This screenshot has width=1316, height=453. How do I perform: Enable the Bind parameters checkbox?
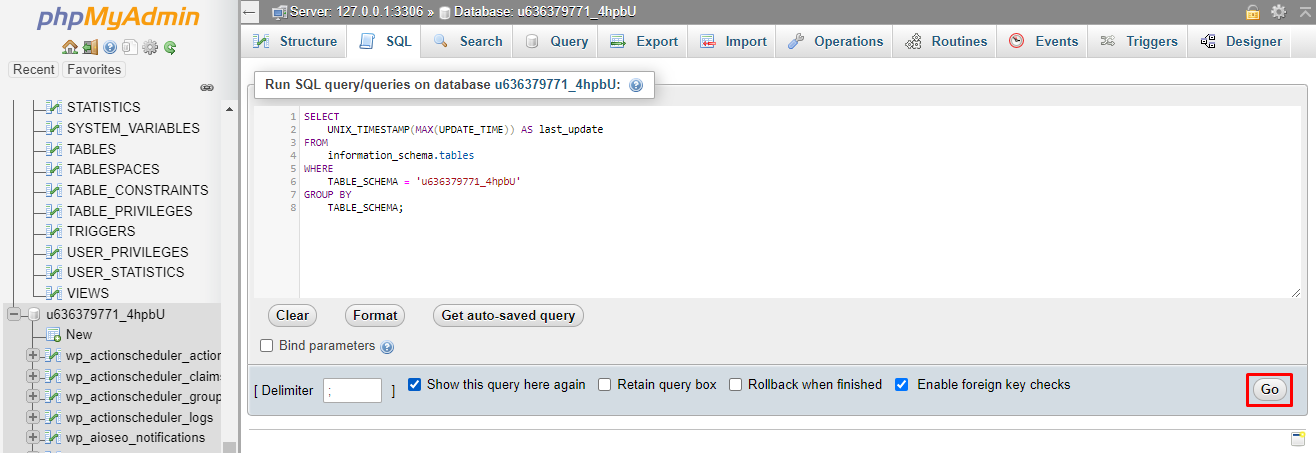pos(266,346)
